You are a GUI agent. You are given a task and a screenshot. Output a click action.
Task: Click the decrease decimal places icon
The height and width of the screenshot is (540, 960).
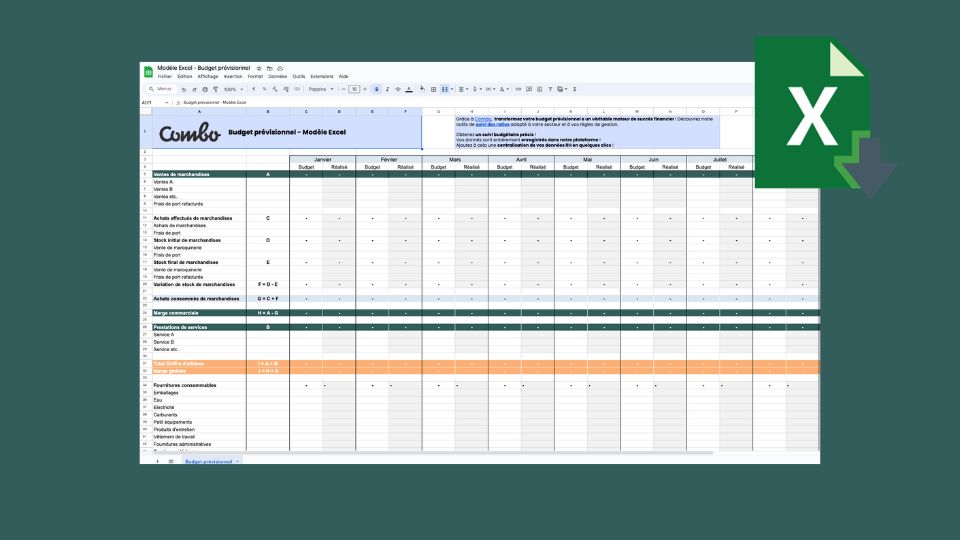click(275, 89)
